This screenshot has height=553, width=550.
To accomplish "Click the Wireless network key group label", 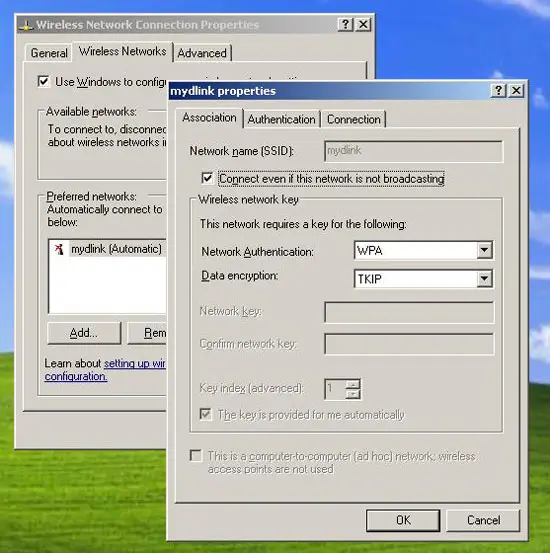I will pyautogui.click(x=248, y=200).
